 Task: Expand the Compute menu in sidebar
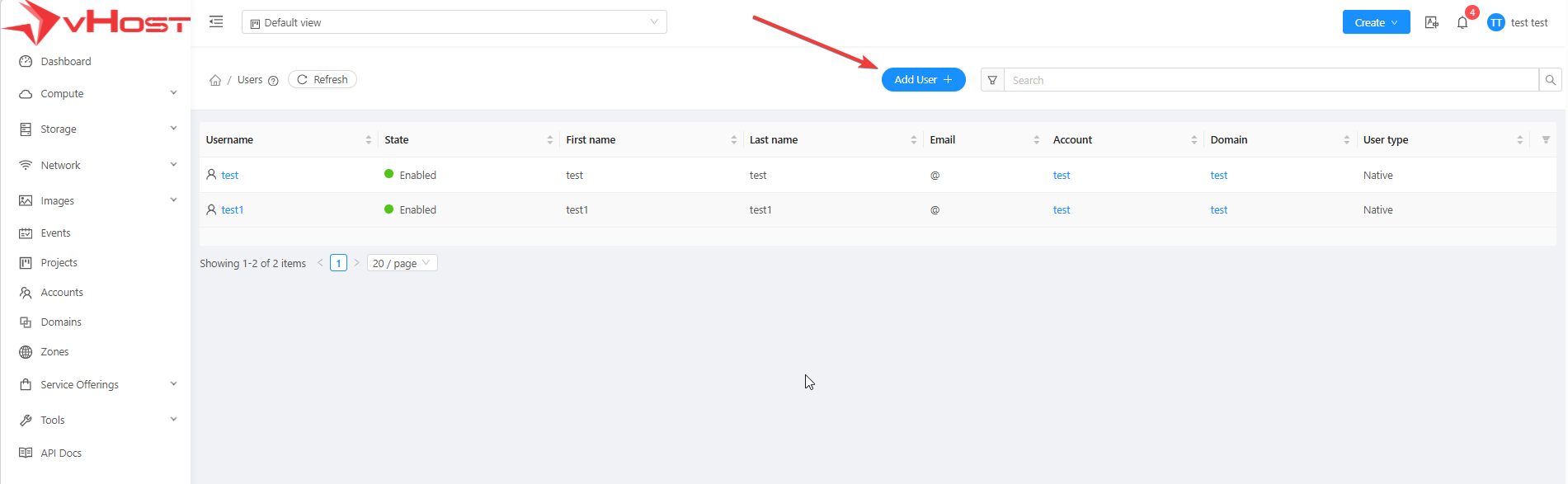click(x=96, y=94)
